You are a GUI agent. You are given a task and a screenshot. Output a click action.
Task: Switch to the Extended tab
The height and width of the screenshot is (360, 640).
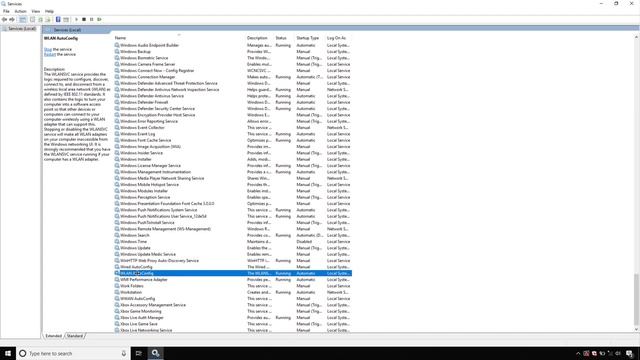53,336
